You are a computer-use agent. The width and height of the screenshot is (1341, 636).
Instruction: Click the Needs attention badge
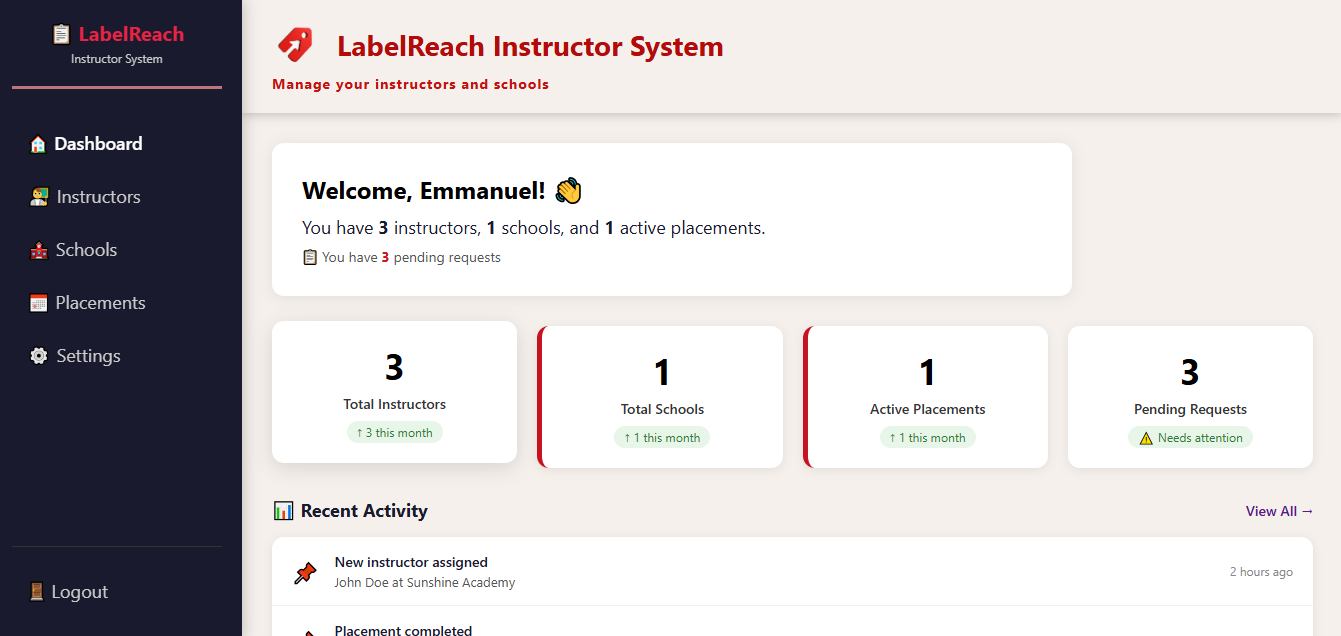click(1190, 438)
